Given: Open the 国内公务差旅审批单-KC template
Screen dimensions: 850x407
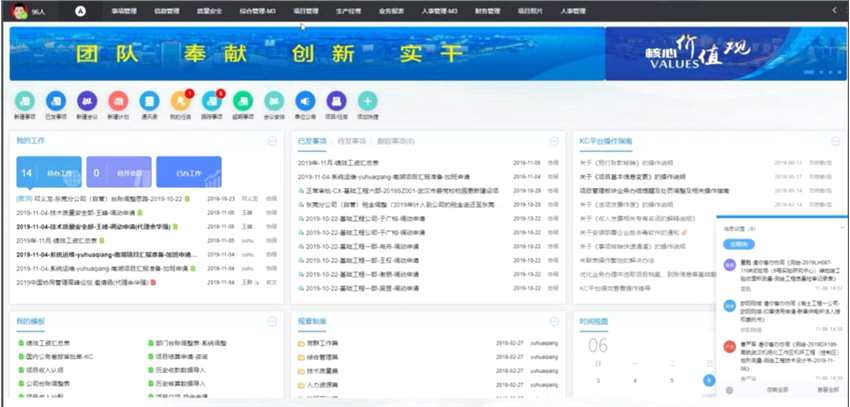Looking at the screenshot, I should click(60, 357).
